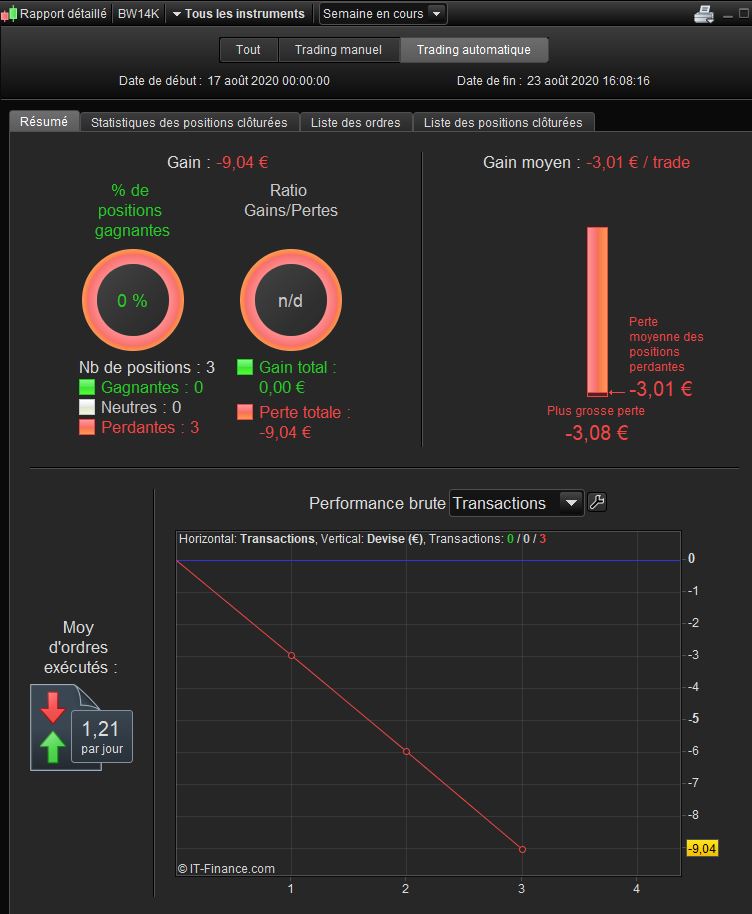Click the Rapport détaillé title
The height and width of the screenshot is (914, 752).
click(63, 13)
